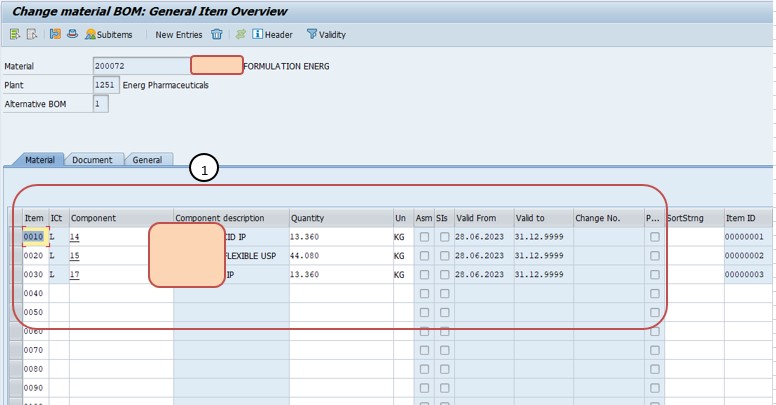This screenshot has width=776, height=405.
Task: Click the green arrows icon beside Header
Action: (x=241, y=34)
